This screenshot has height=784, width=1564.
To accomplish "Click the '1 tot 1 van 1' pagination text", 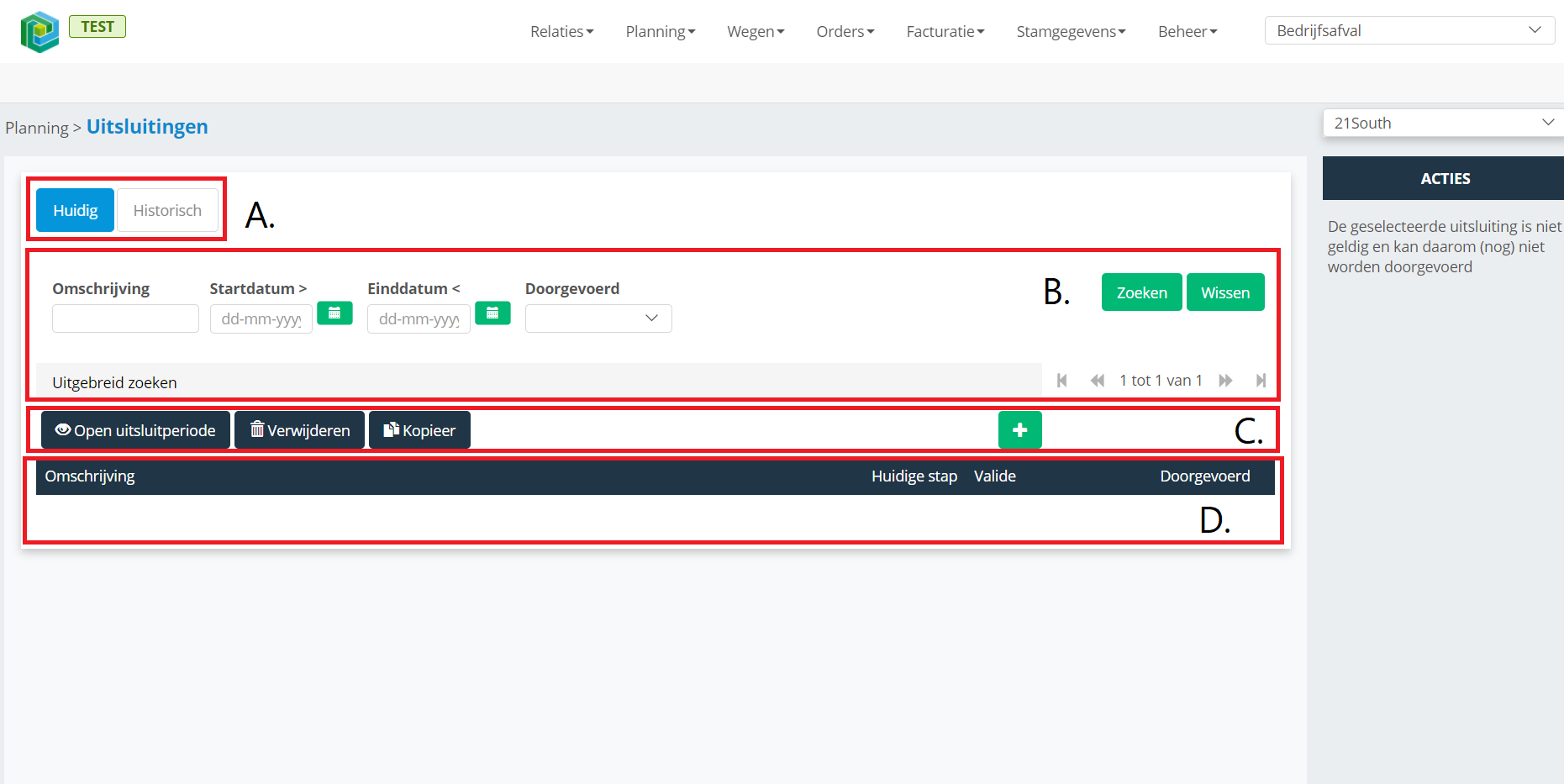I will pos(1161,381).
